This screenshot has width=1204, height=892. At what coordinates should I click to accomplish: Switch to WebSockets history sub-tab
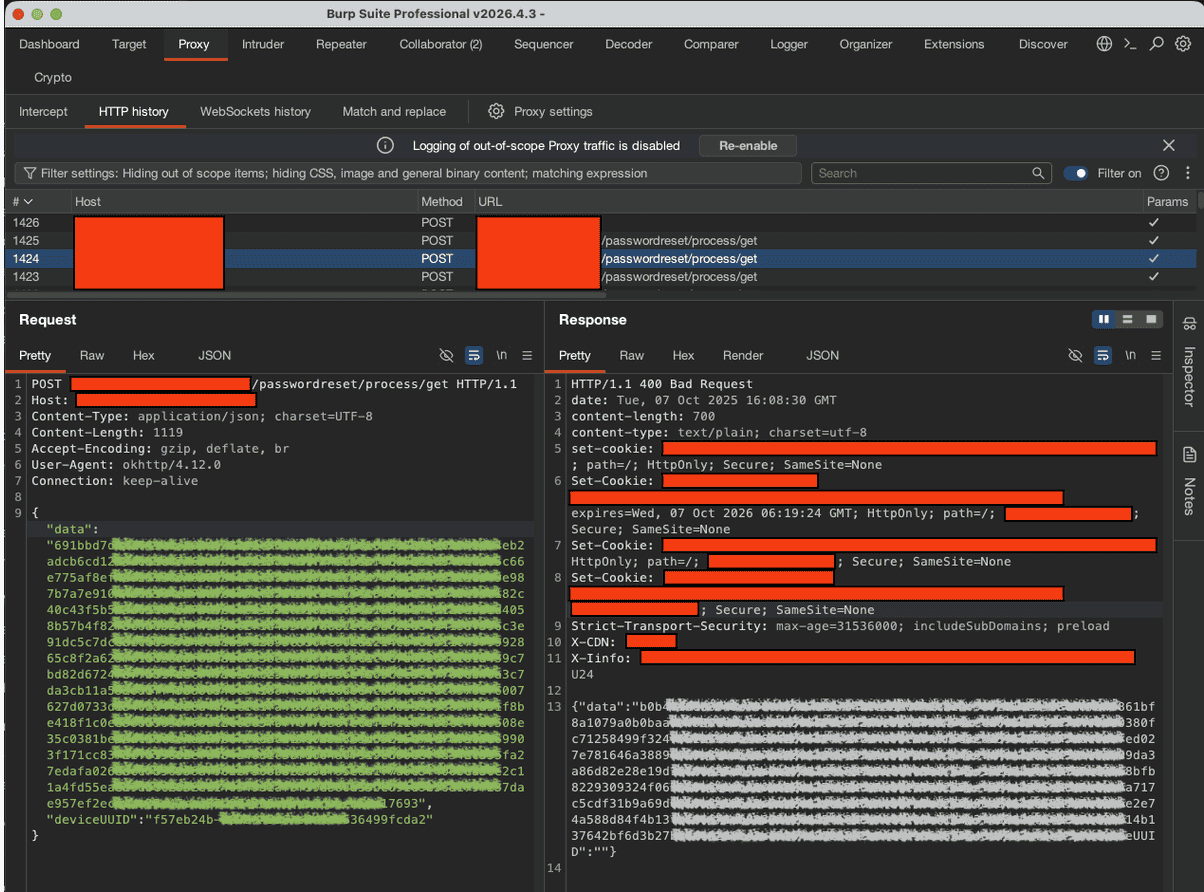(255, 111)
